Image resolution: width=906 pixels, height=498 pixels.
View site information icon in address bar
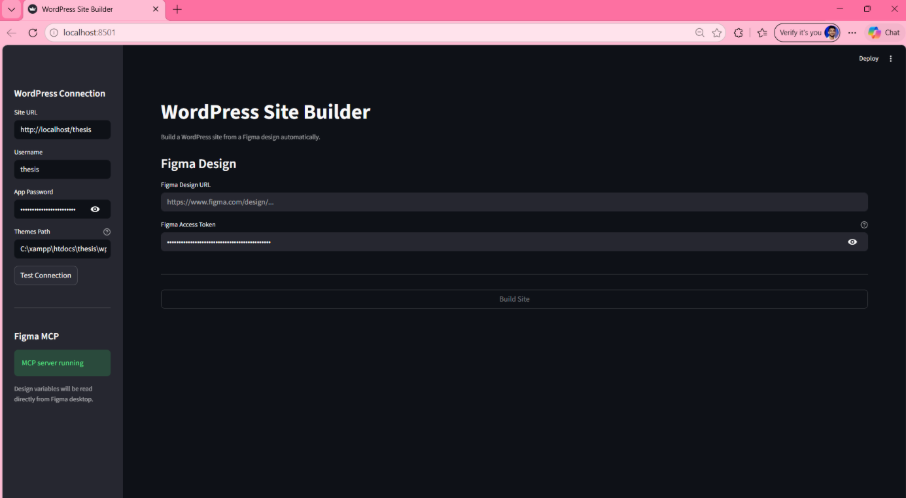pyautogui.click(x=54, y=33)
